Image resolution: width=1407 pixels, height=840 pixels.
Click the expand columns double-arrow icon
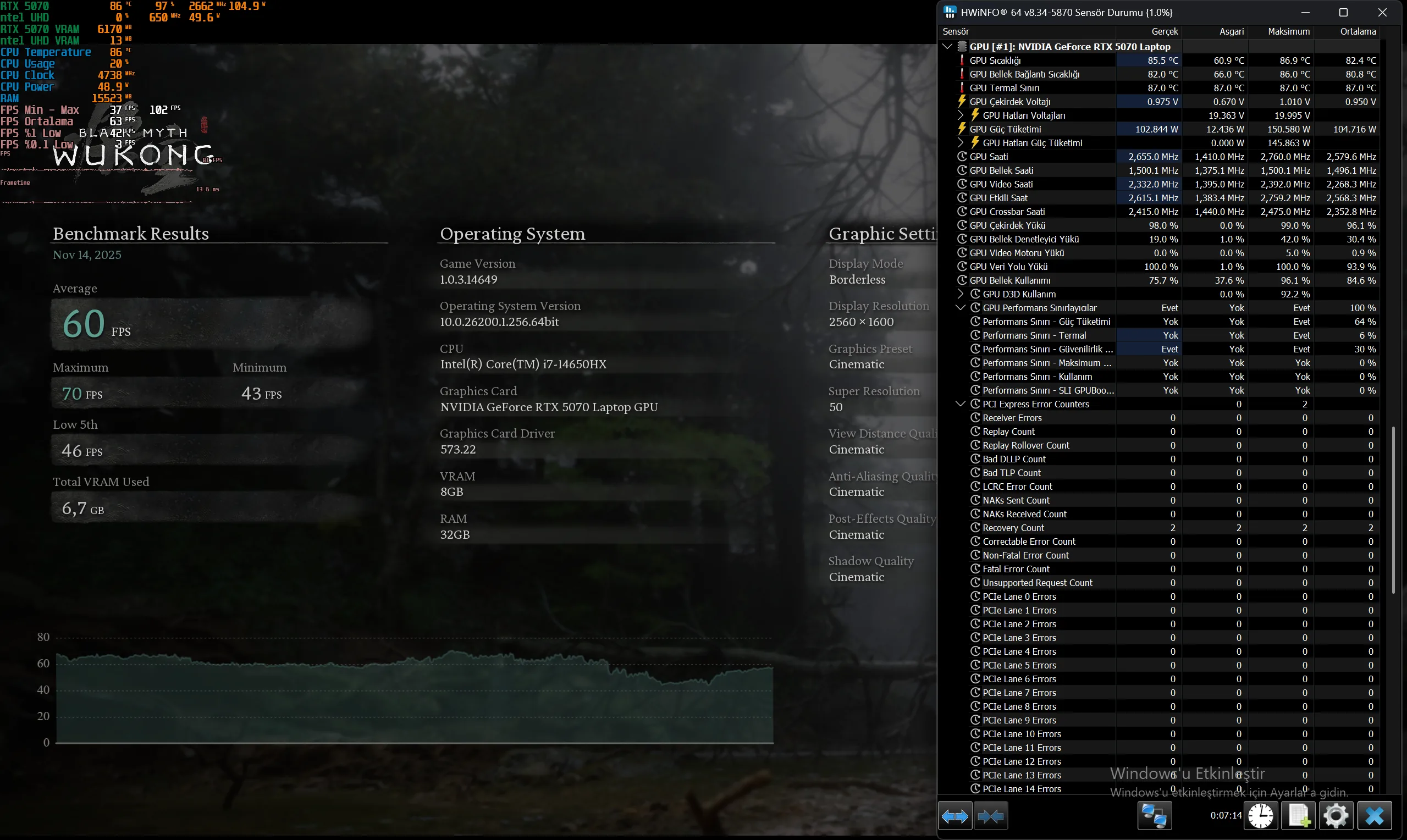(x=955, y=816)
